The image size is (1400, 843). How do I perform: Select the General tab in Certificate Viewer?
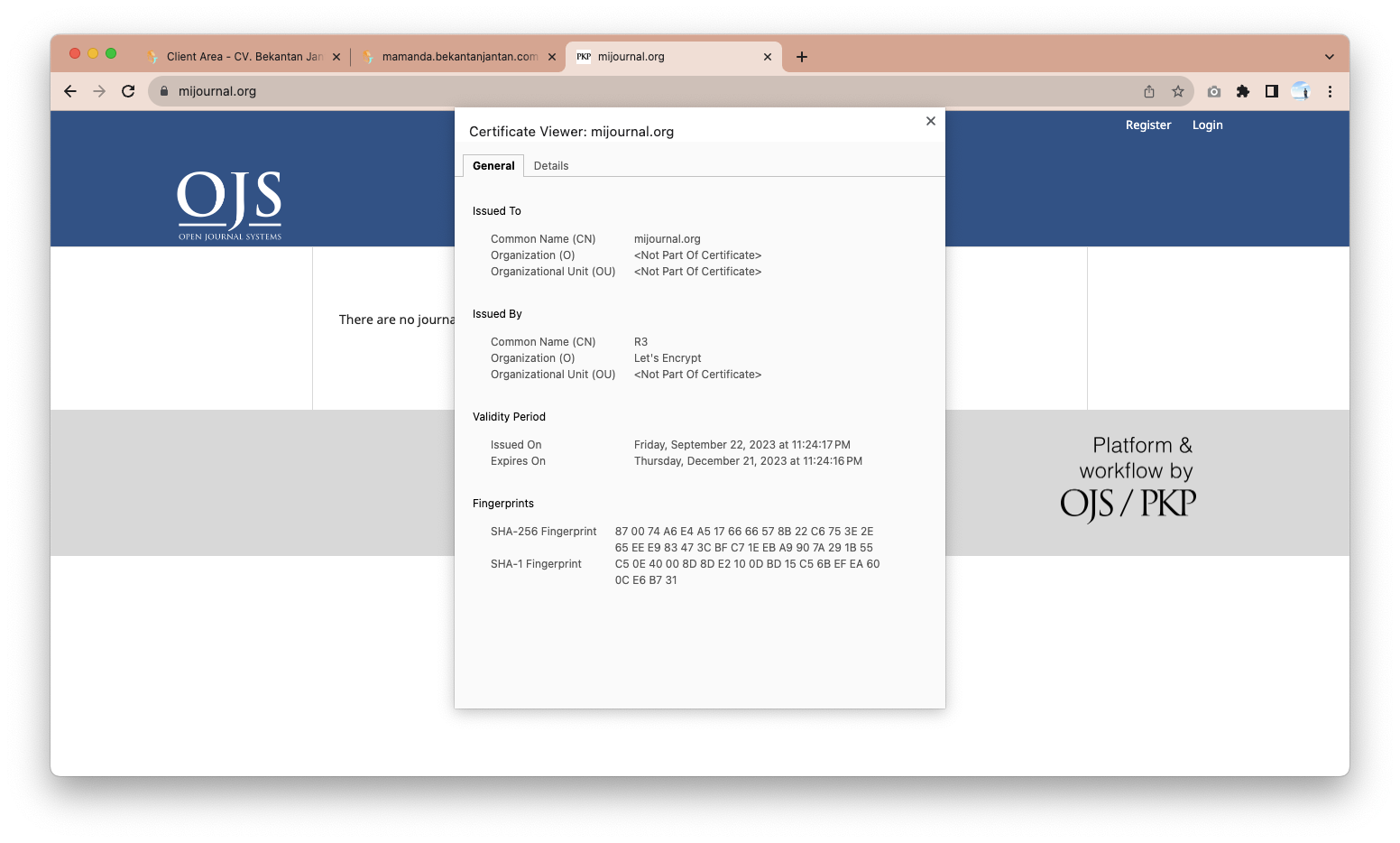[493, 166]
